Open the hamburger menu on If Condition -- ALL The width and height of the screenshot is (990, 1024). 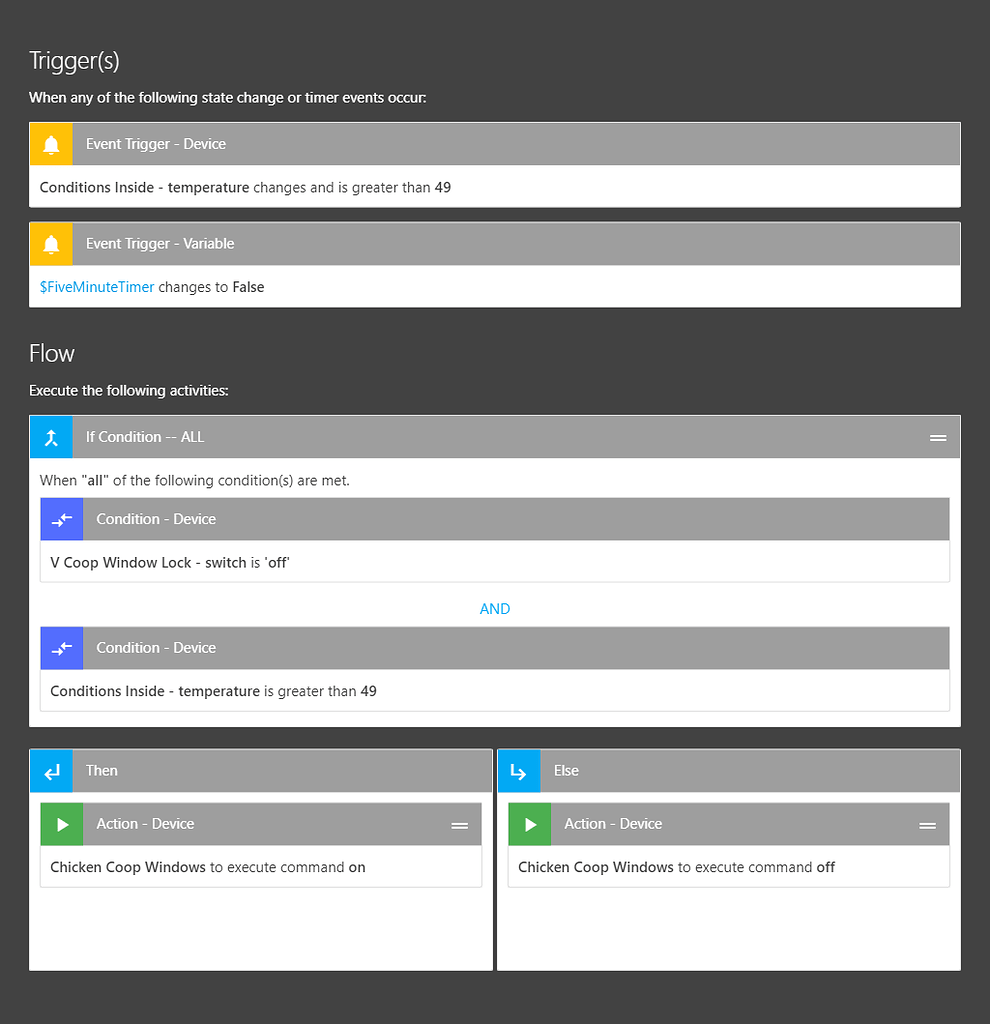coord(938,436)
